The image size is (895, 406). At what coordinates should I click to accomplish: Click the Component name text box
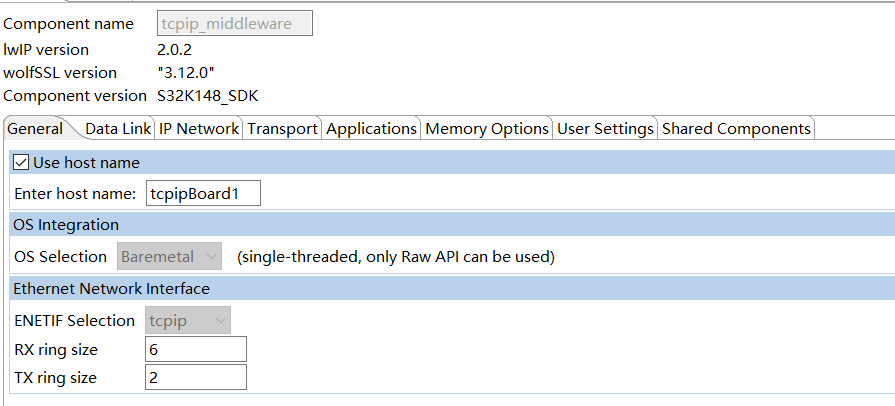pyautogui.click(x=234, y=24)
